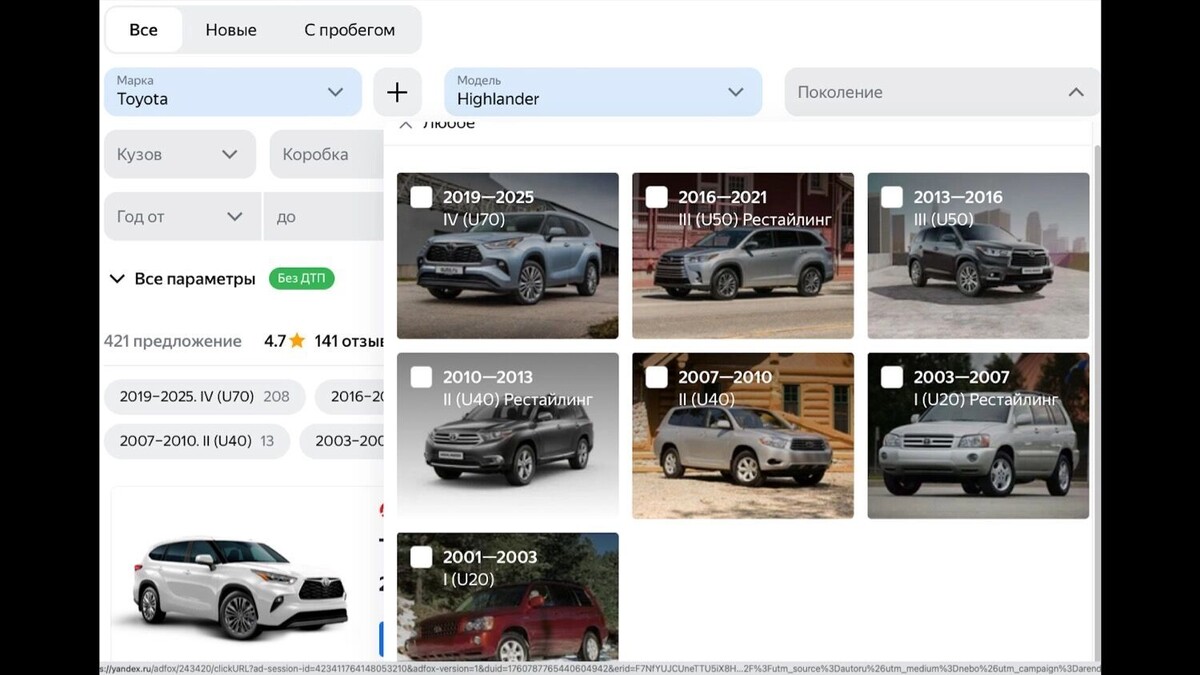Click the plus icon to add another brand

pyautogui.click(x=397, y=92)
